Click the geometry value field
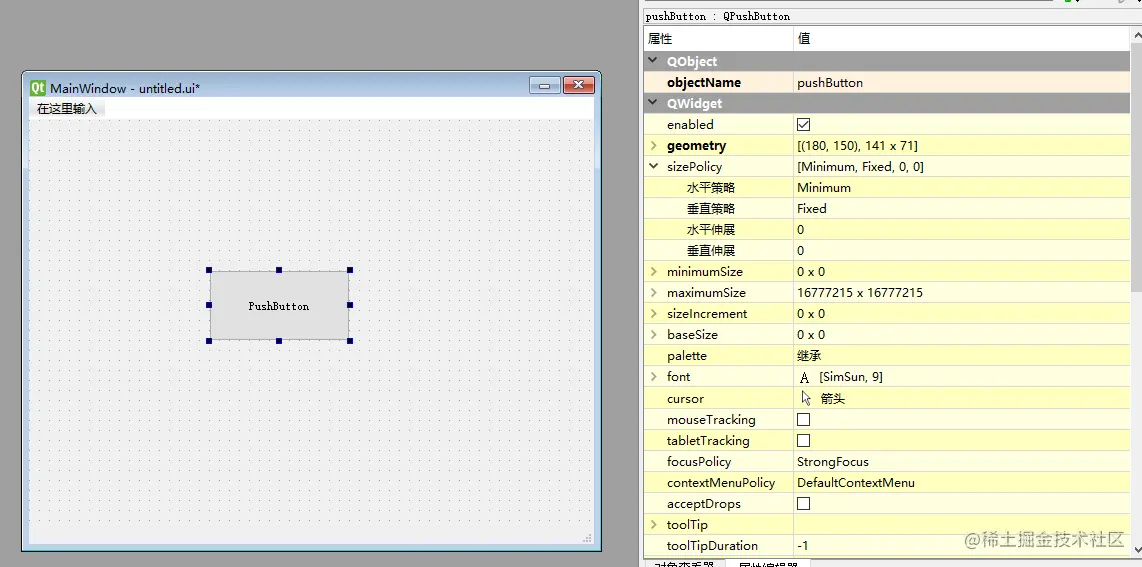 click(963, 146)
